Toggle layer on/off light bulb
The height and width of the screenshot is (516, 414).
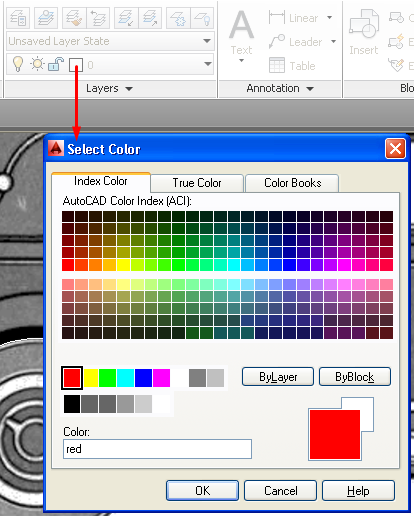click(18, 64)
